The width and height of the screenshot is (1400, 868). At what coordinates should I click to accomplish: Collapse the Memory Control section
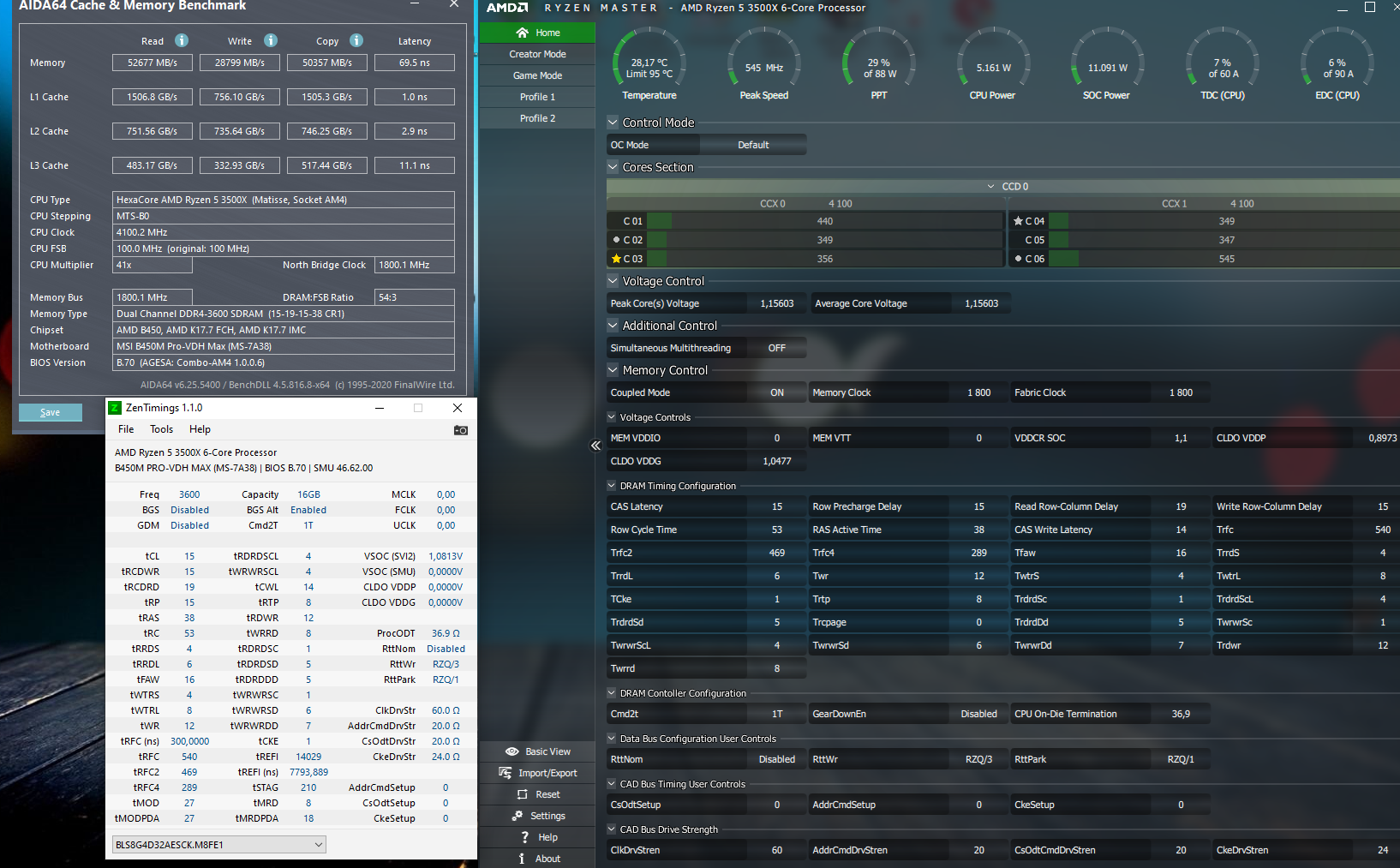point(613,370)
